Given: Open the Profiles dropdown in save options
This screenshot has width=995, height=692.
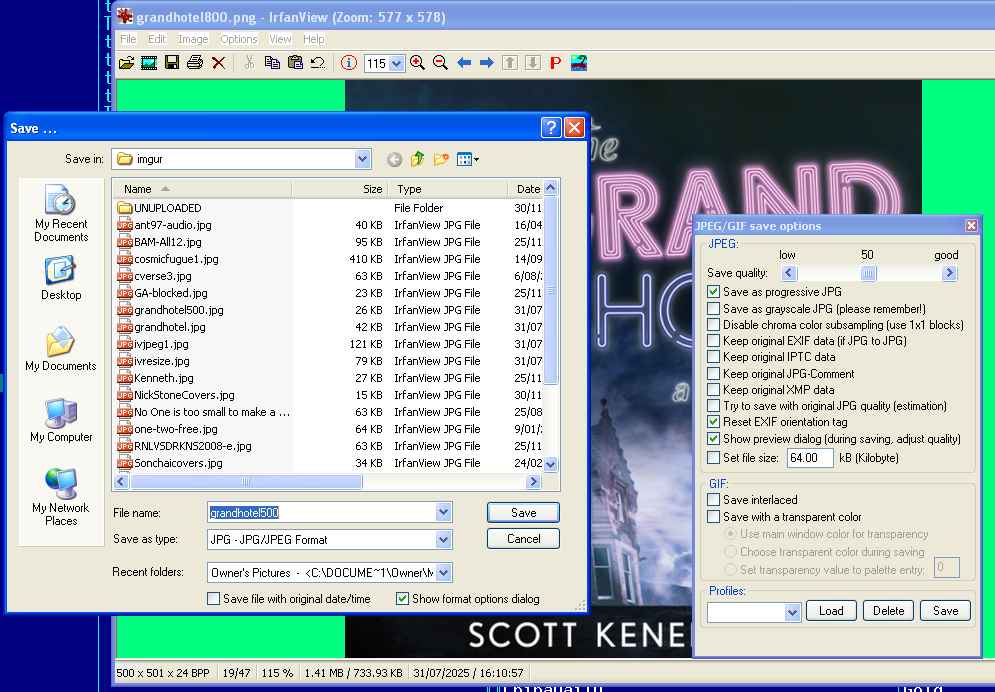Looking at the screenshot, I should pos(792,612).
